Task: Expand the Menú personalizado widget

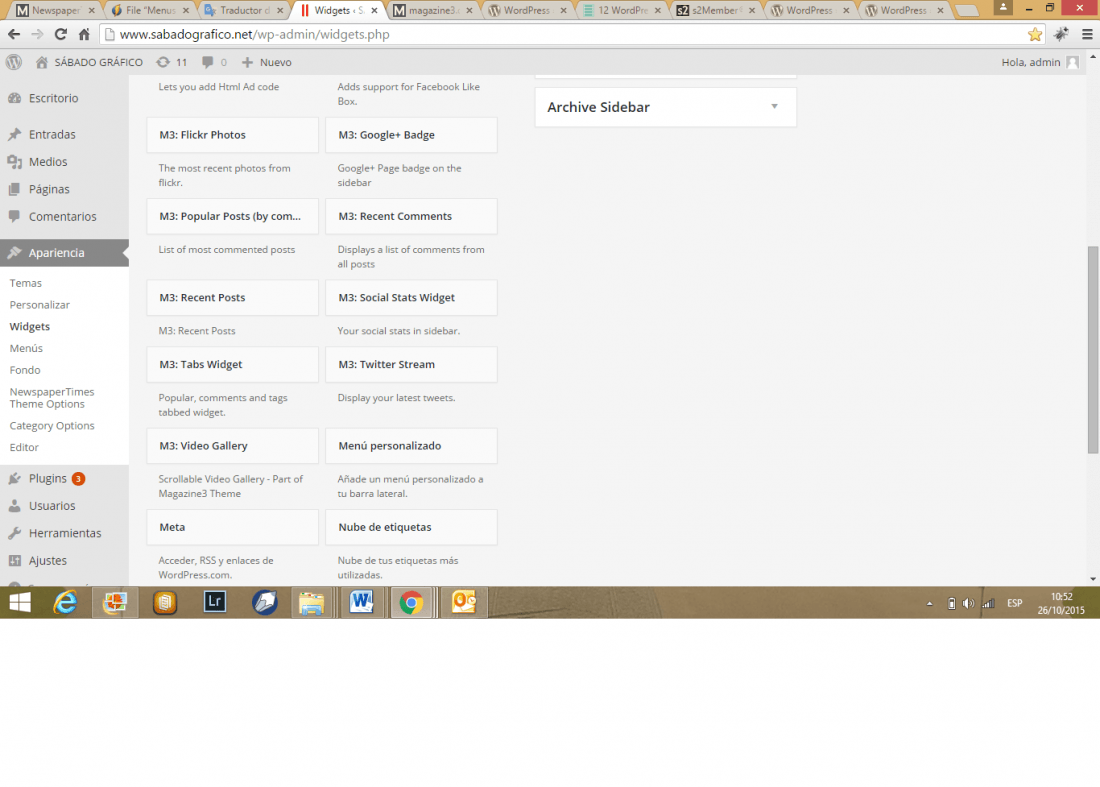Action: tap(411, 445)
